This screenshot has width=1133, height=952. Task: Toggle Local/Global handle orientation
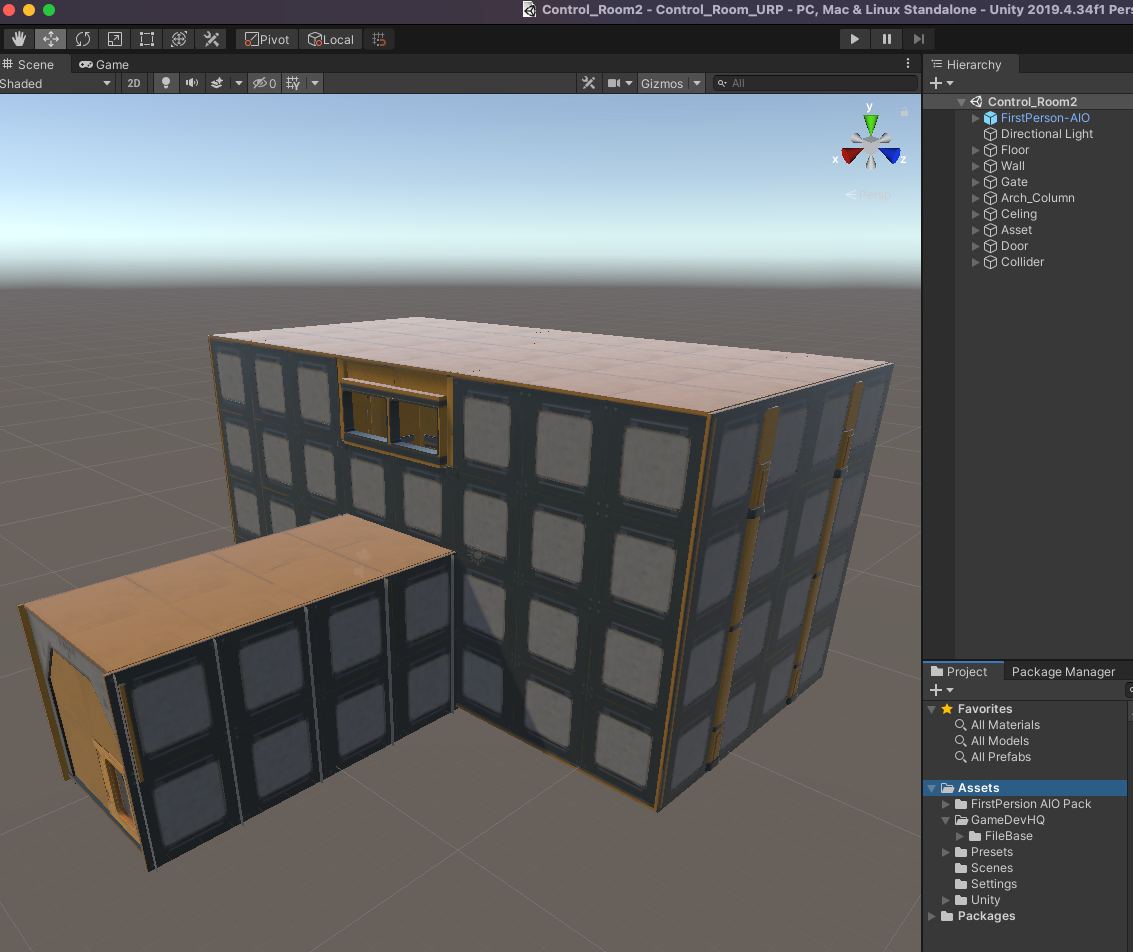pyautogui.click(x=330, y=38)
